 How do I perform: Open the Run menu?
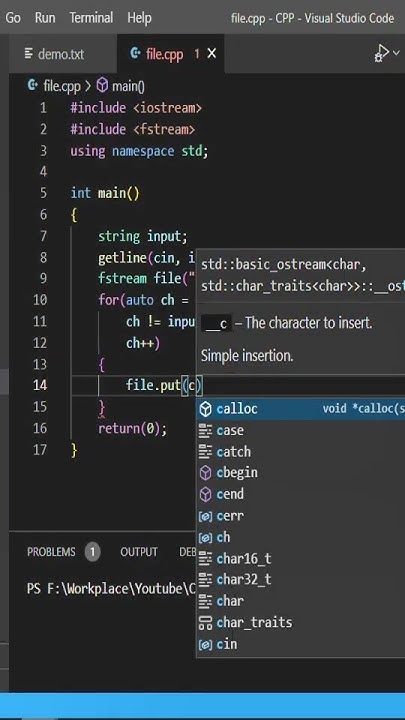coord(45,18)
